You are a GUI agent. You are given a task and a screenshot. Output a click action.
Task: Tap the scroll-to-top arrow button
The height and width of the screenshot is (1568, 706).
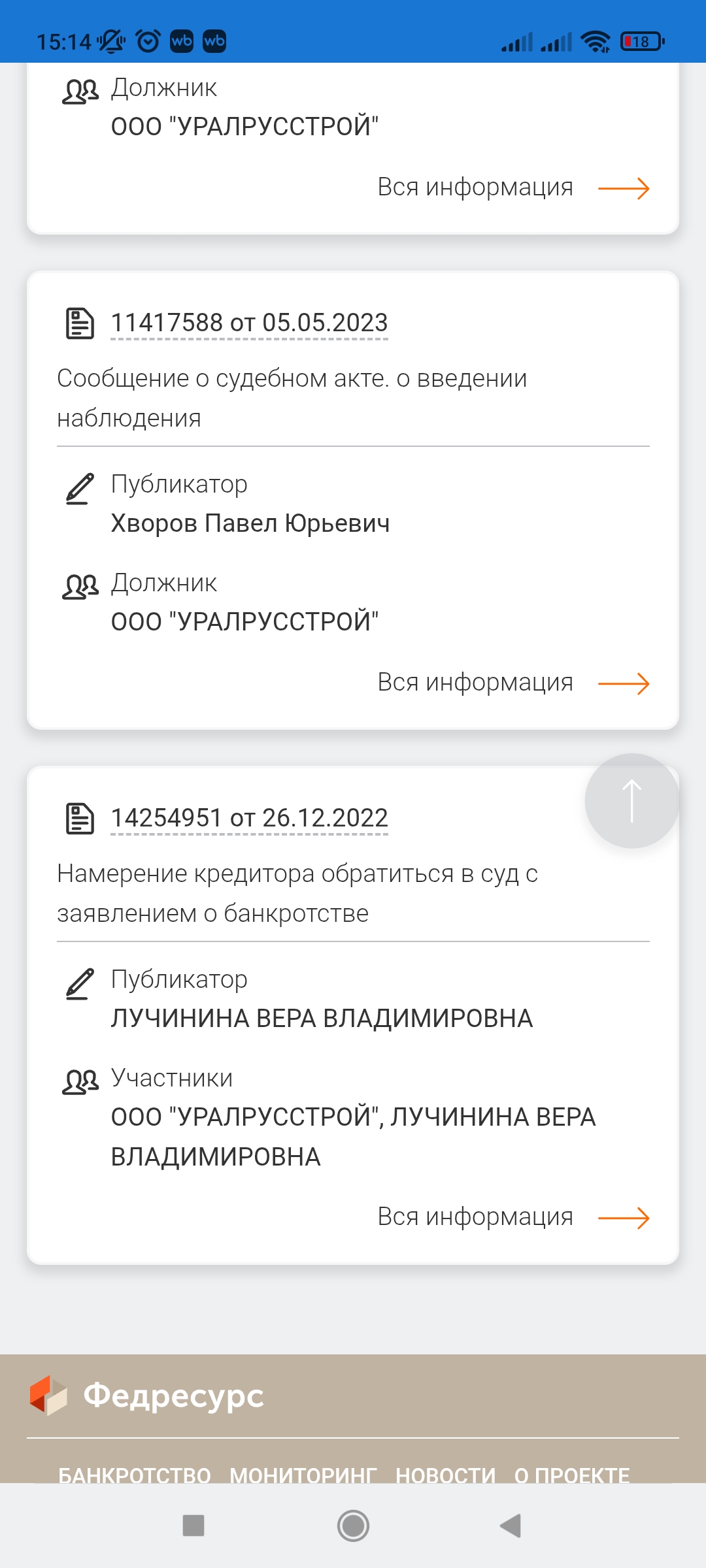631,801
